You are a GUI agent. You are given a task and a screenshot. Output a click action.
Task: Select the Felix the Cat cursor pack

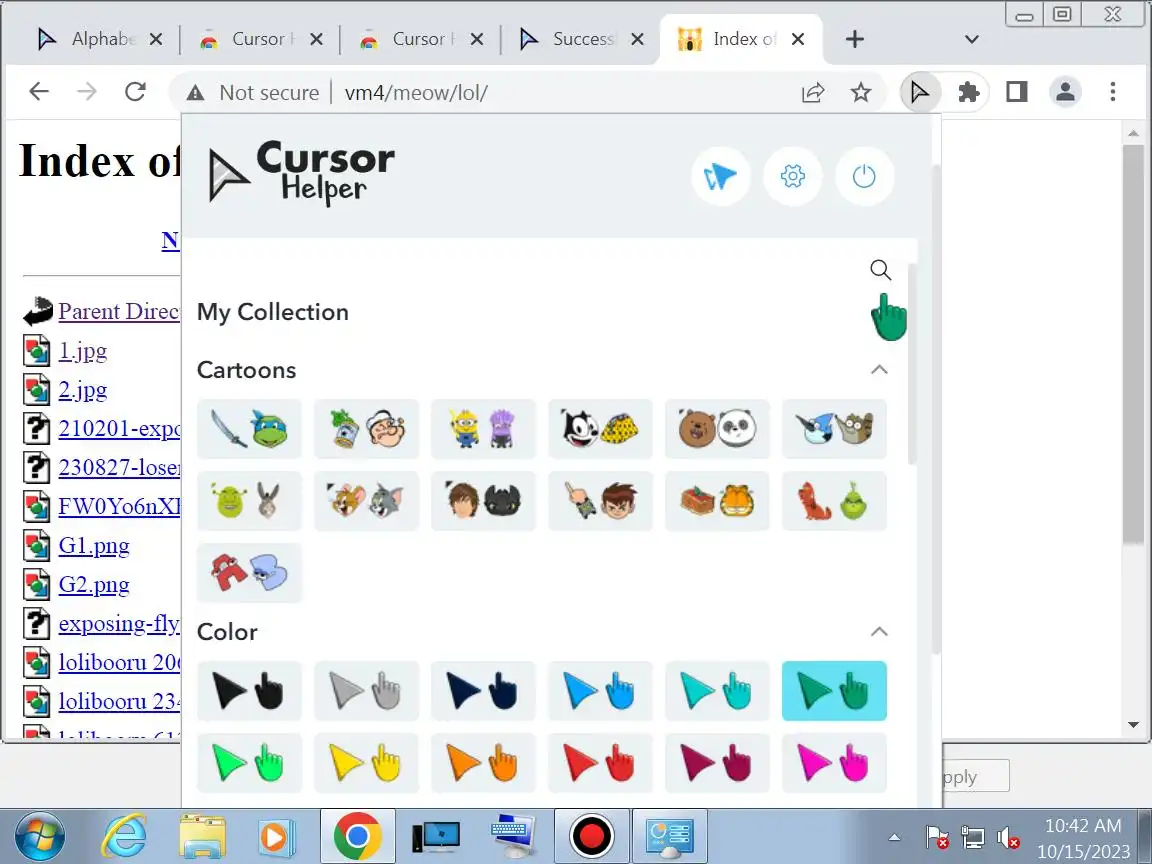pyautogui.click(x=600, y=429)
